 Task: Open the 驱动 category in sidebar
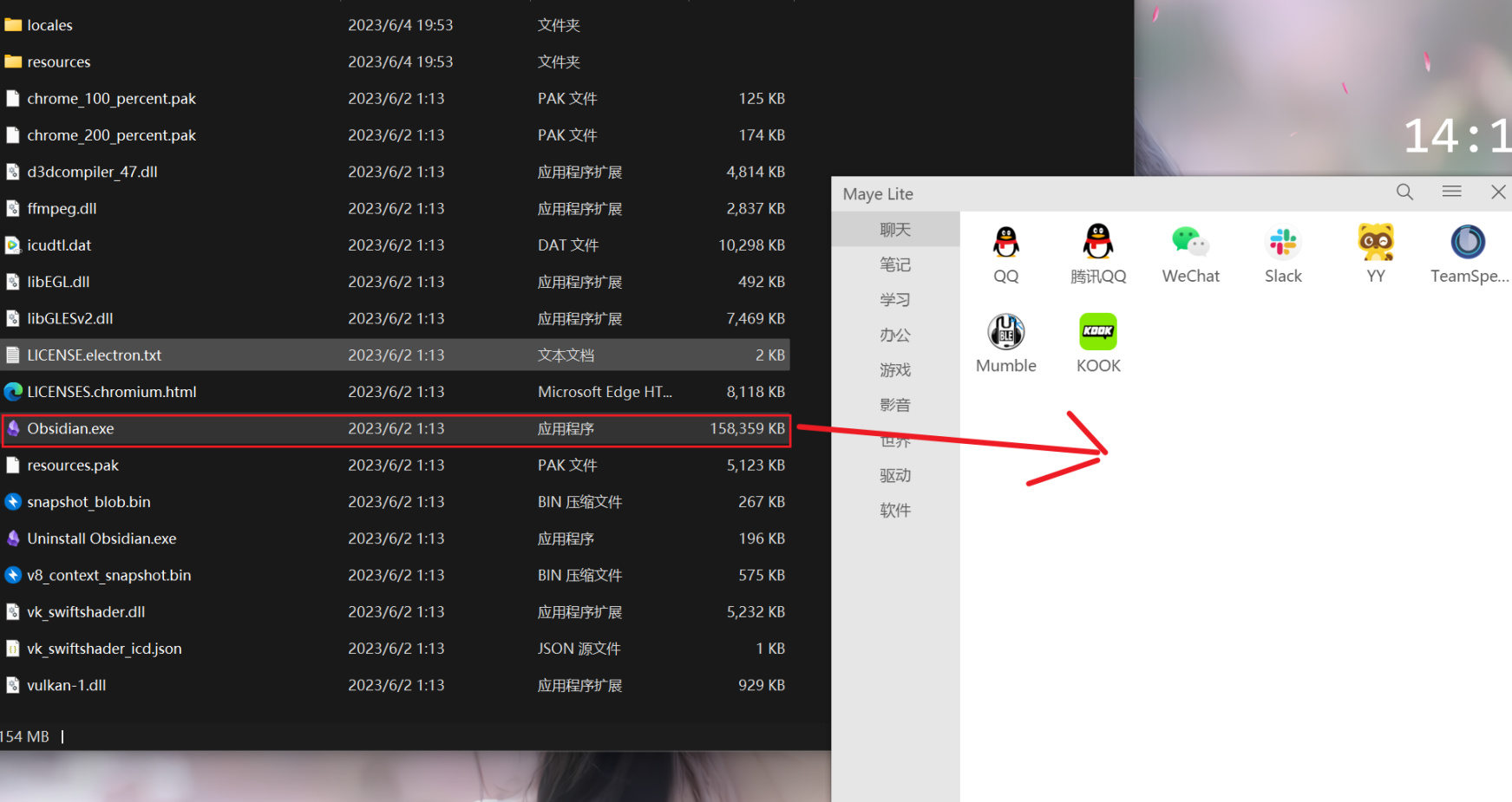click(x=895, y=475)
